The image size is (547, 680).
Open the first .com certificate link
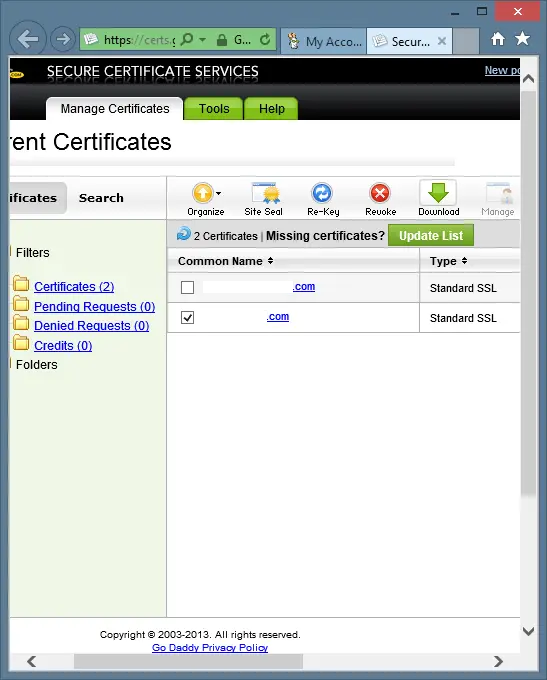(304, 287)
